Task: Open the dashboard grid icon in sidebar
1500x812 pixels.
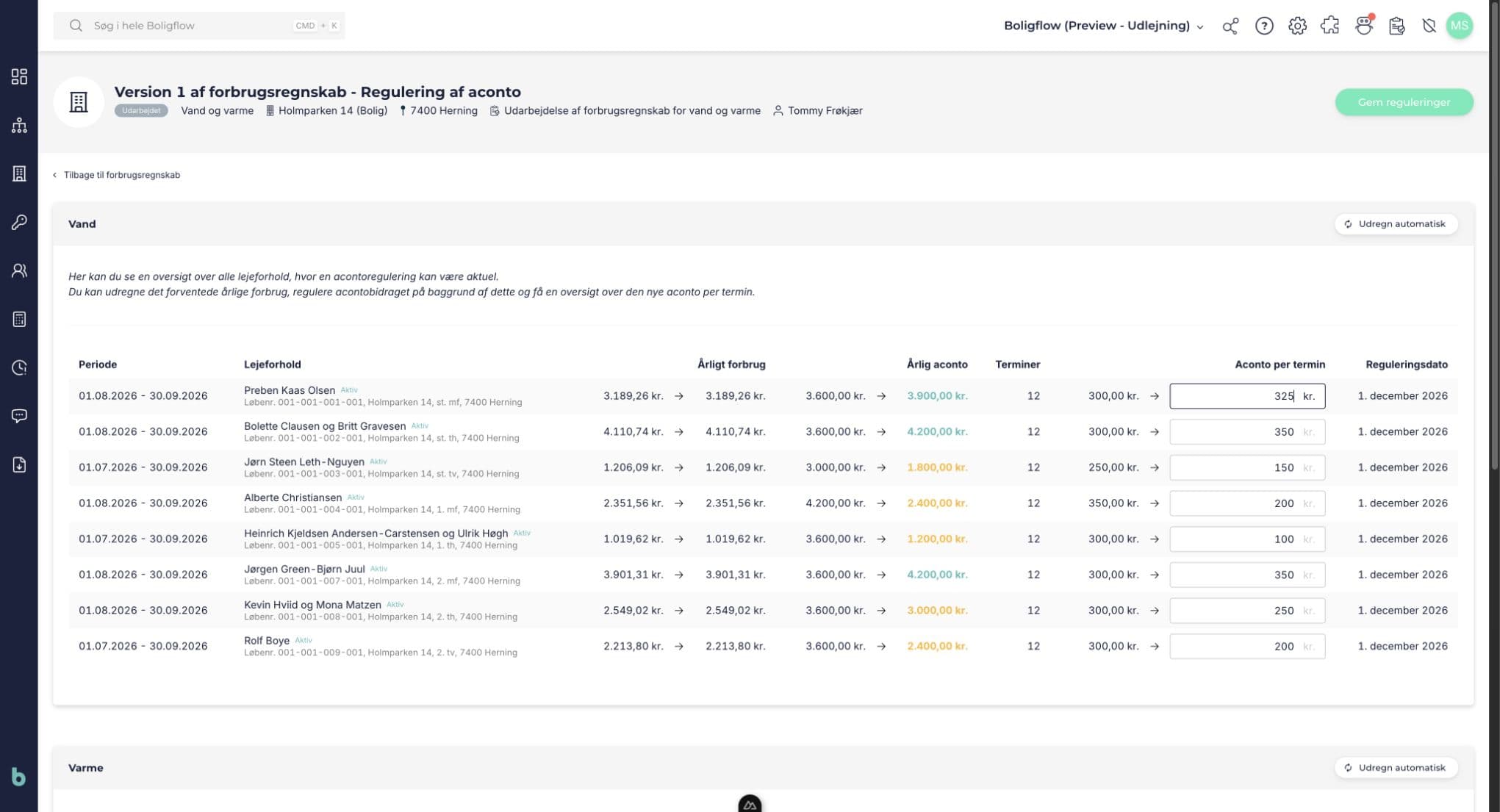Action: click(19, 76)
